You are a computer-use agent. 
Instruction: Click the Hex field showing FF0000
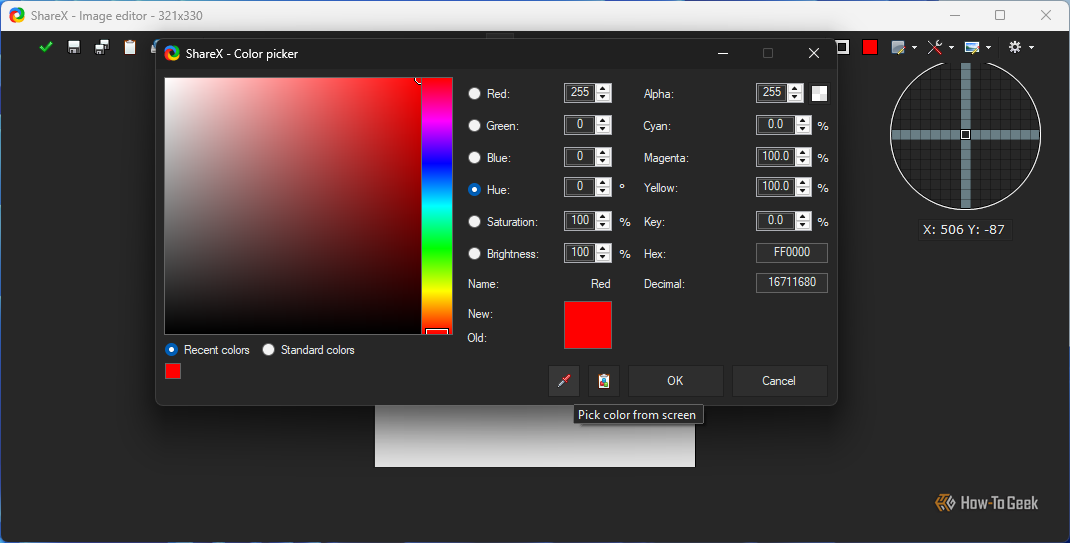coord(792,253)
